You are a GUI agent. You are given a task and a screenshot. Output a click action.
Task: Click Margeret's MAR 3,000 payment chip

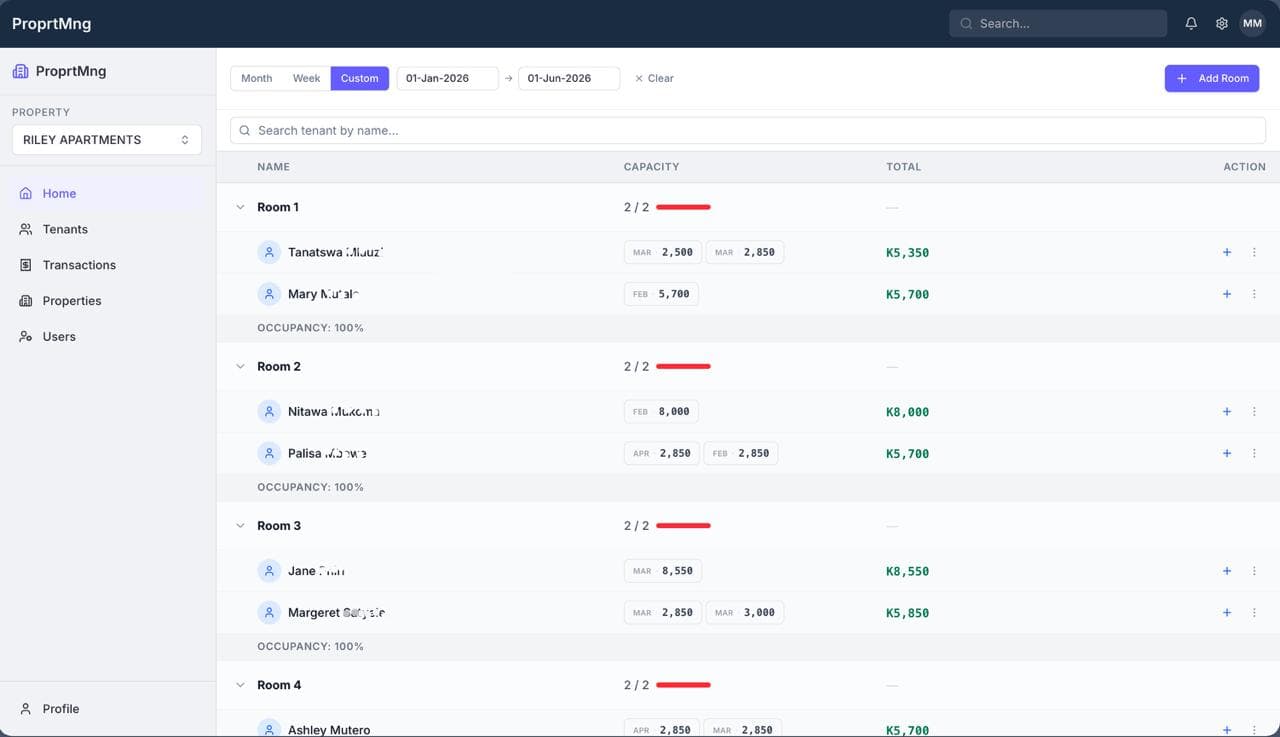coord(745,612)
